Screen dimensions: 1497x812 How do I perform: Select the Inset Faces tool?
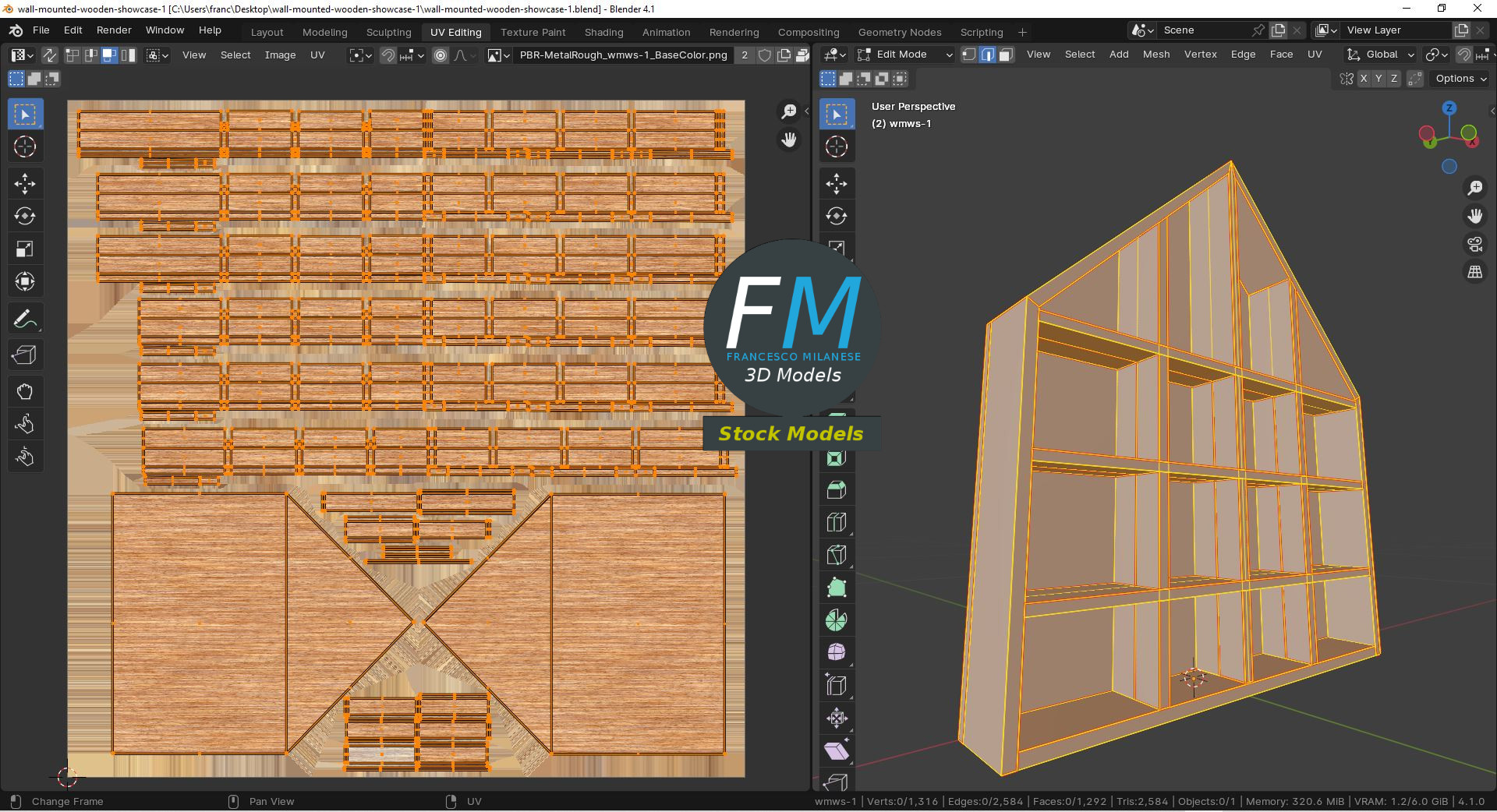837,458
